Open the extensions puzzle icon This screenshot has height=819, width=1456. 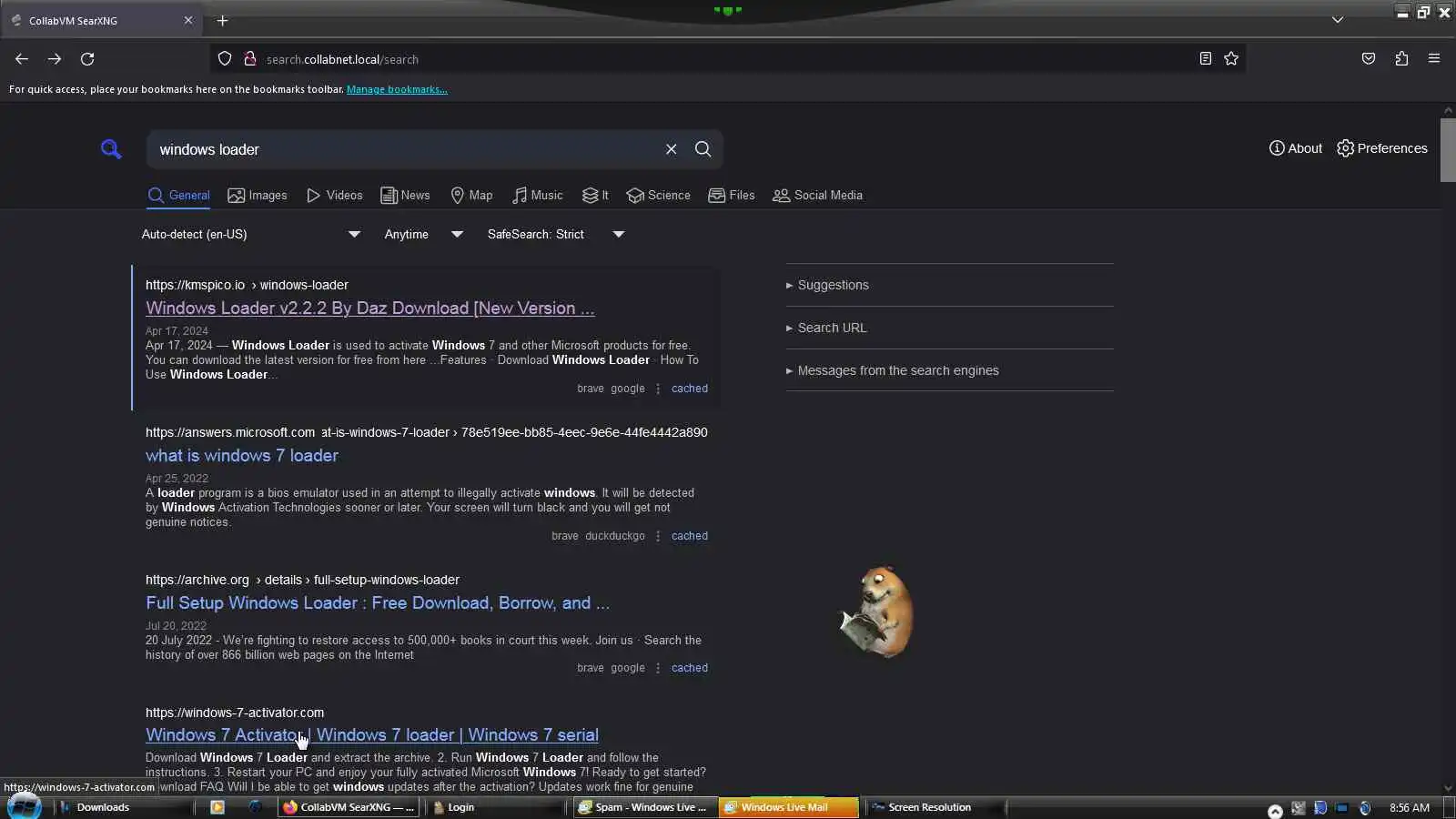[1401, 59]
